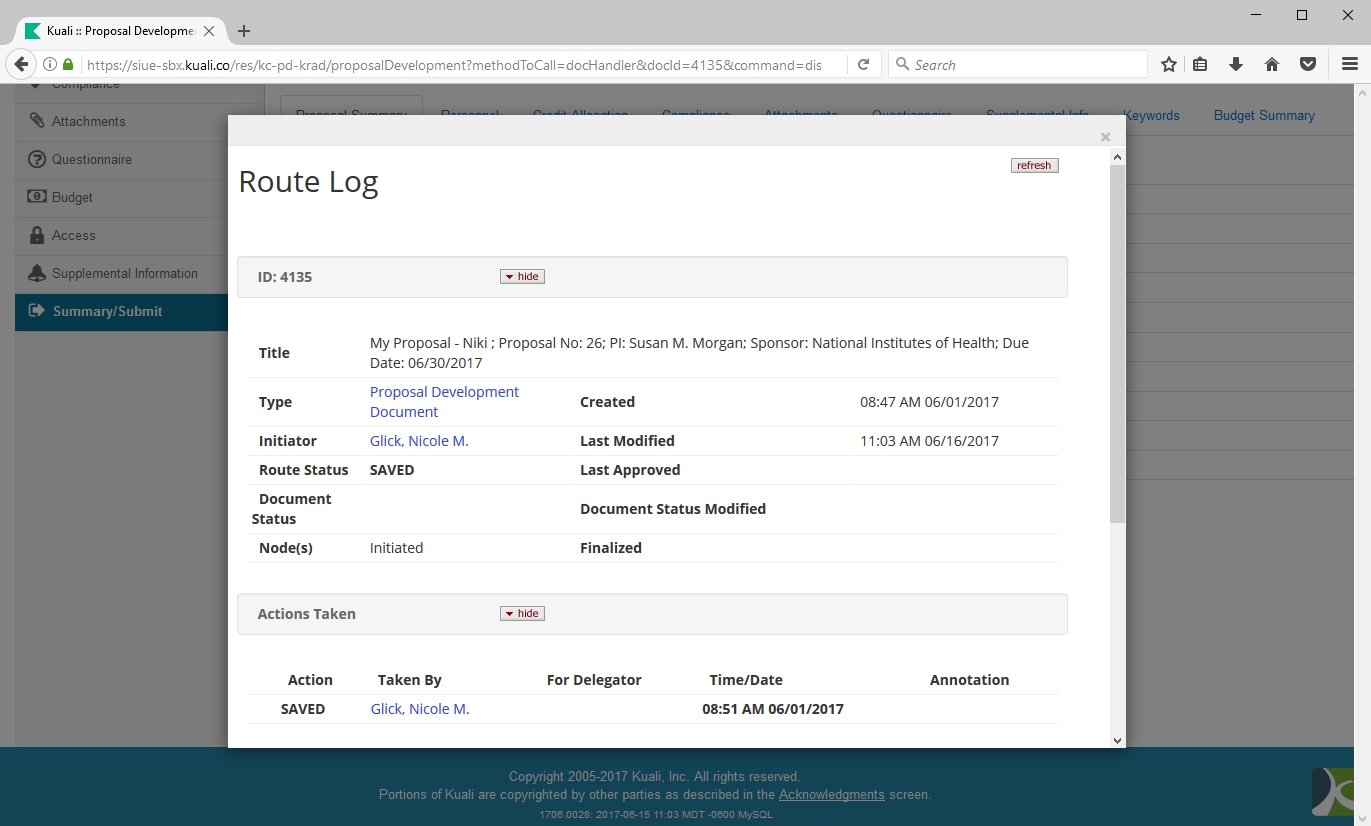Collapse the ID: 4135 section with hide
The width and height of the screenshot is (1371, 826).
[522, 277]
